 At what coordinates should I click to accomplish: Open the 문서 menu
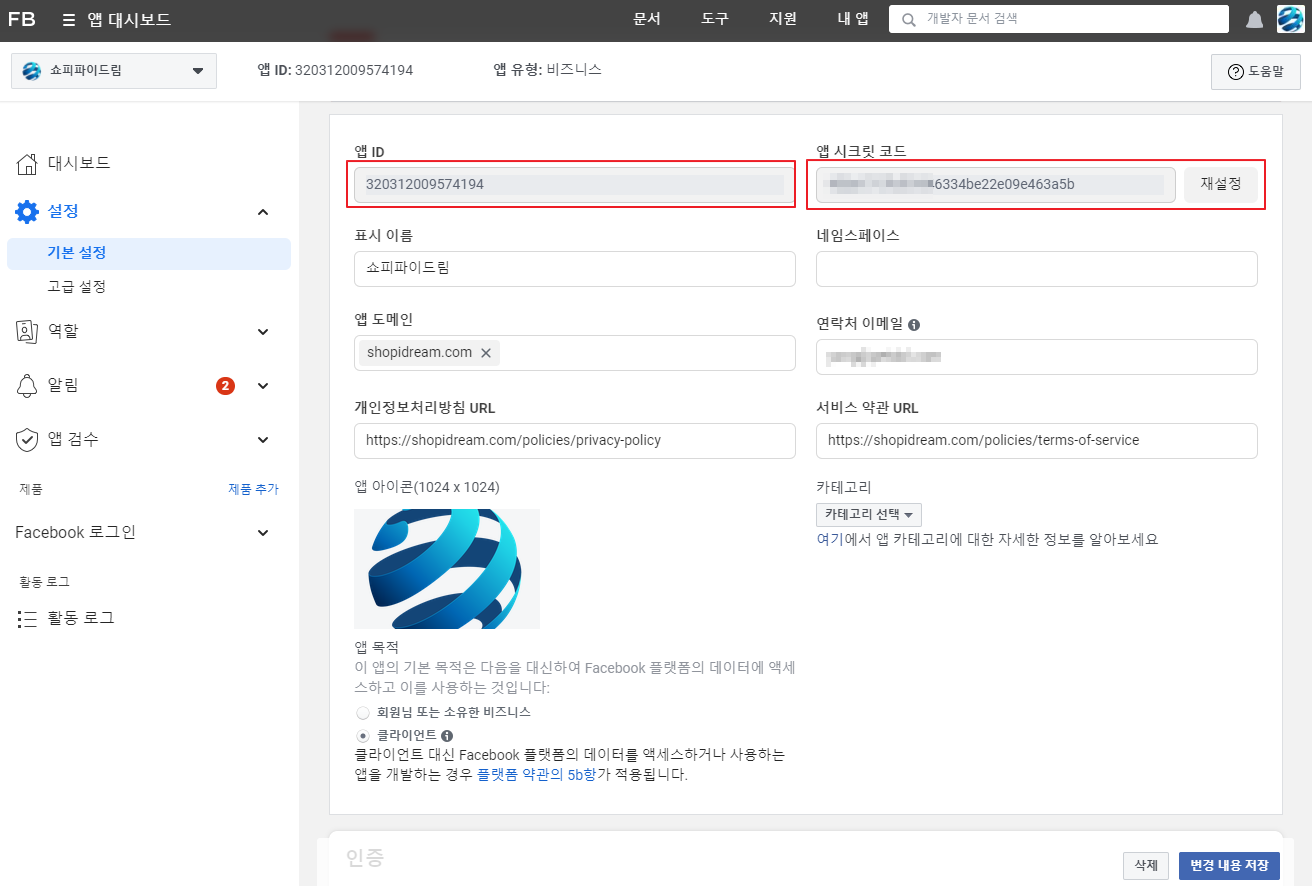click(647, 19)
